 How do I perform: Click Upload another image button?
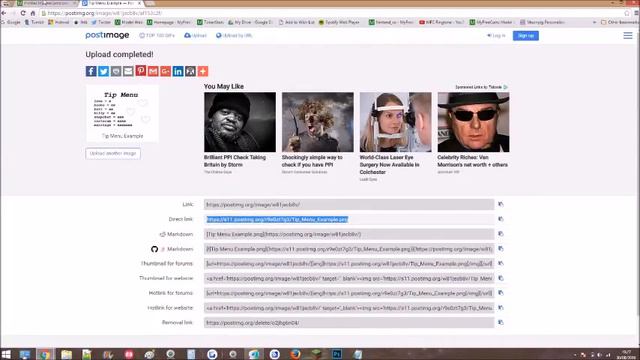113,153
